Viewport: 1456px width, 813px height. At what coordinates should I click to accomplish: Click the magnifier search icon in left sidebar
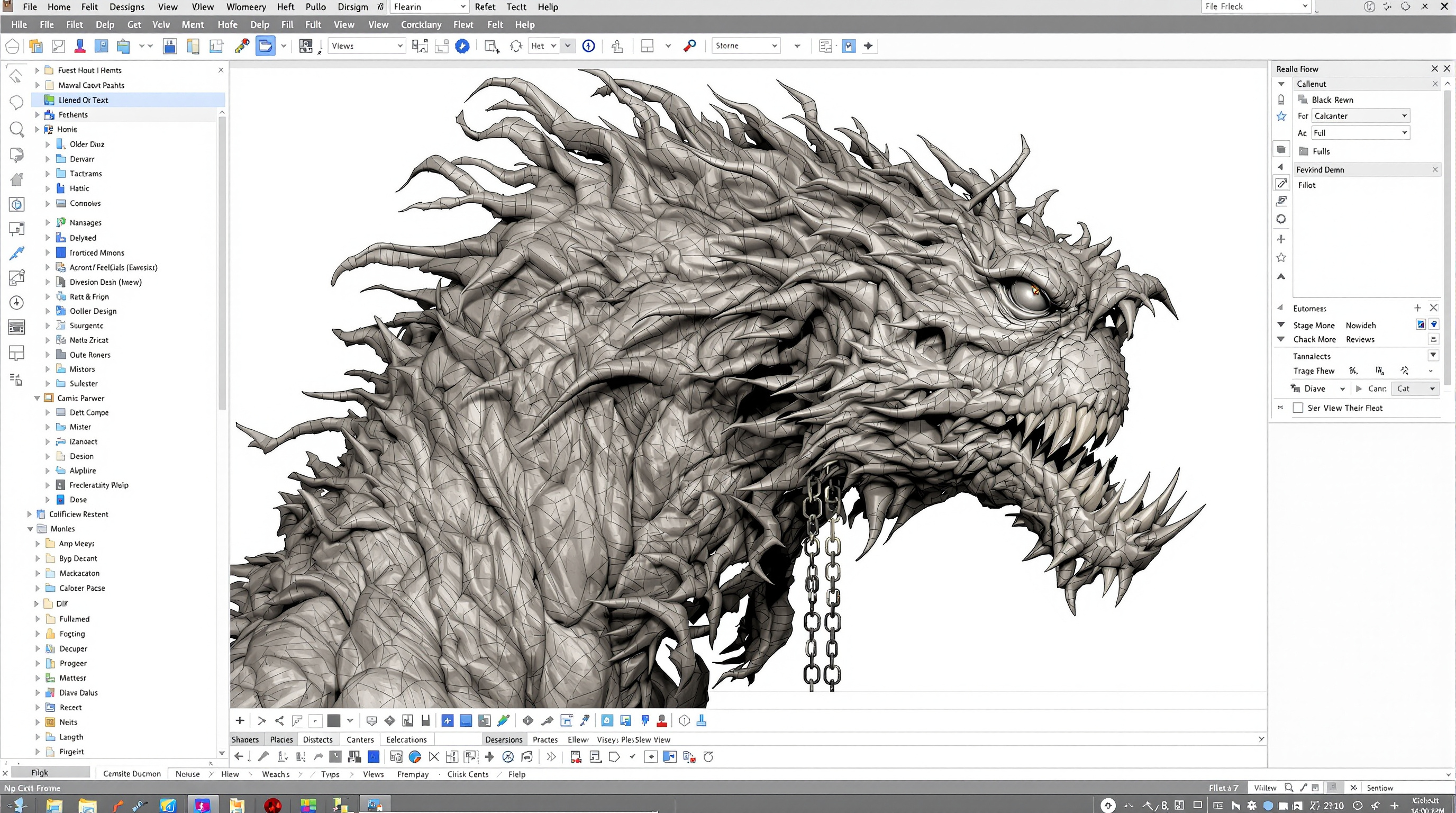pos(17,130)
